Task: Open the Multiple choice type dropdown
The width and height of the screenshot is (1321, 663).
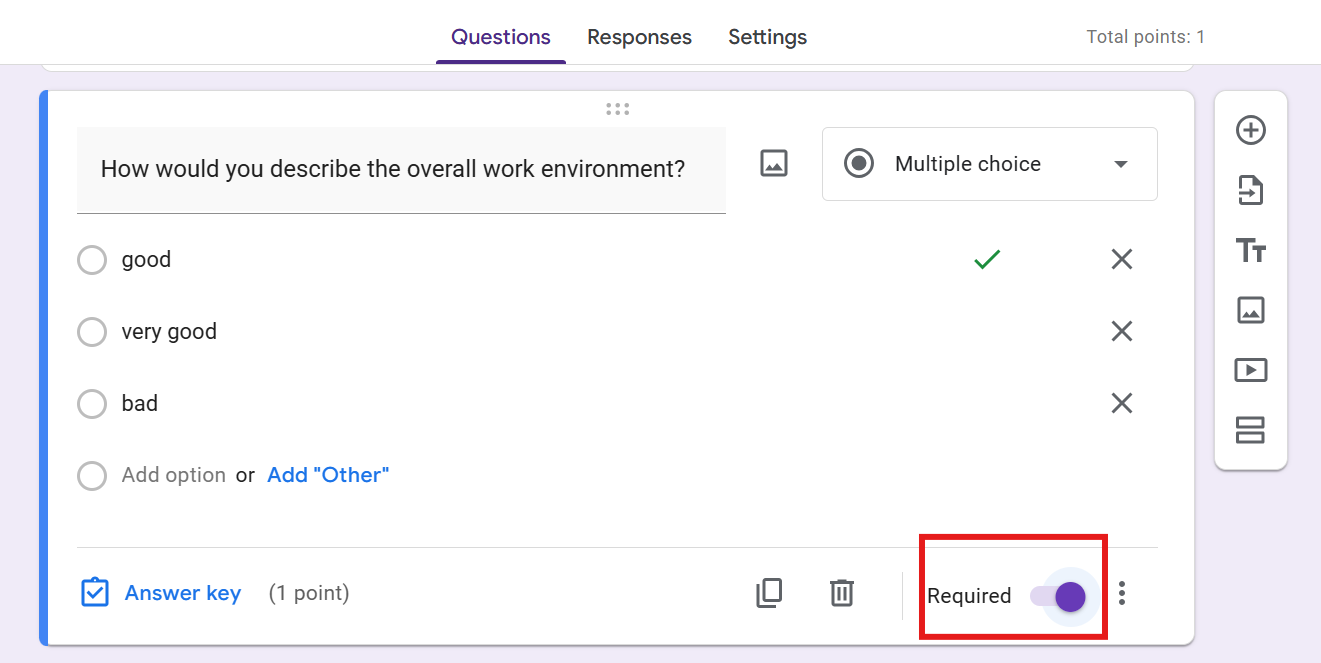Action: [x=990, y=164]
